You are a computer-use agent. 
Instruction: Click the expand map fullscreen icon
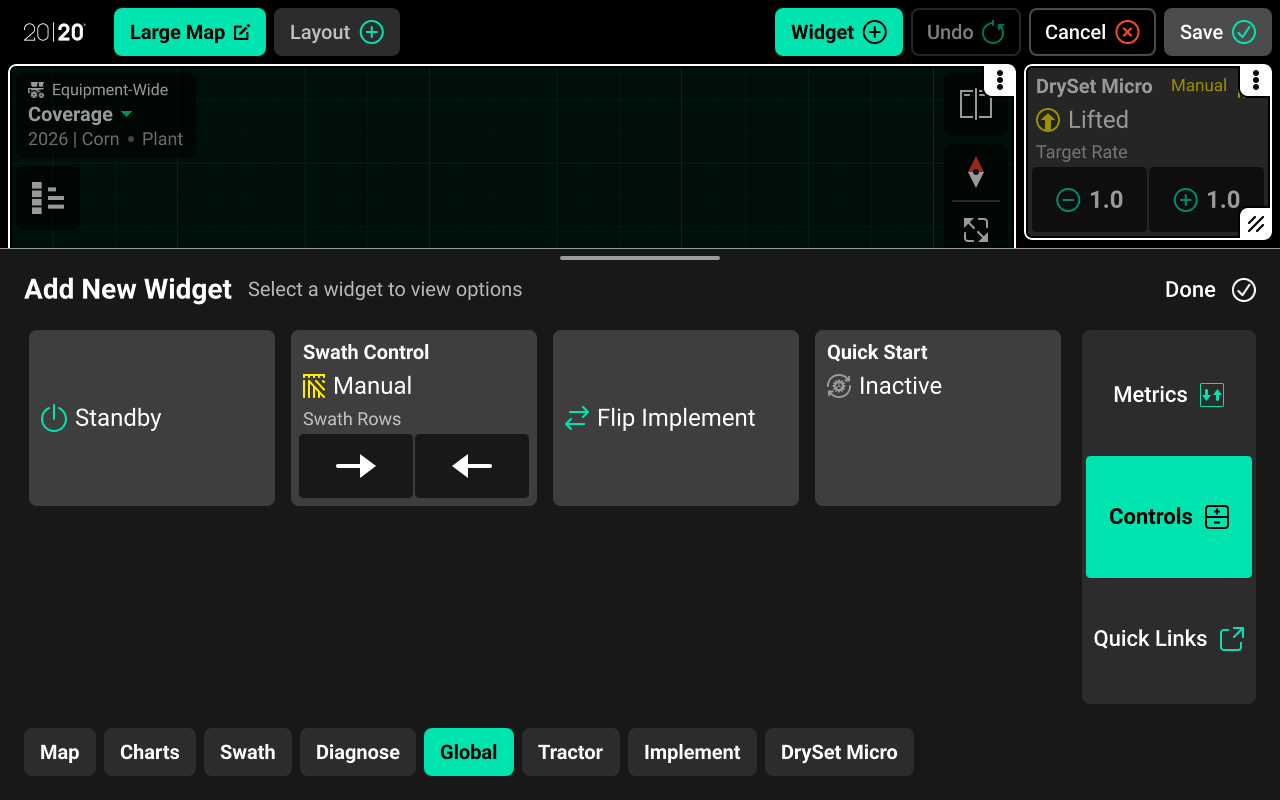[975, 230]
